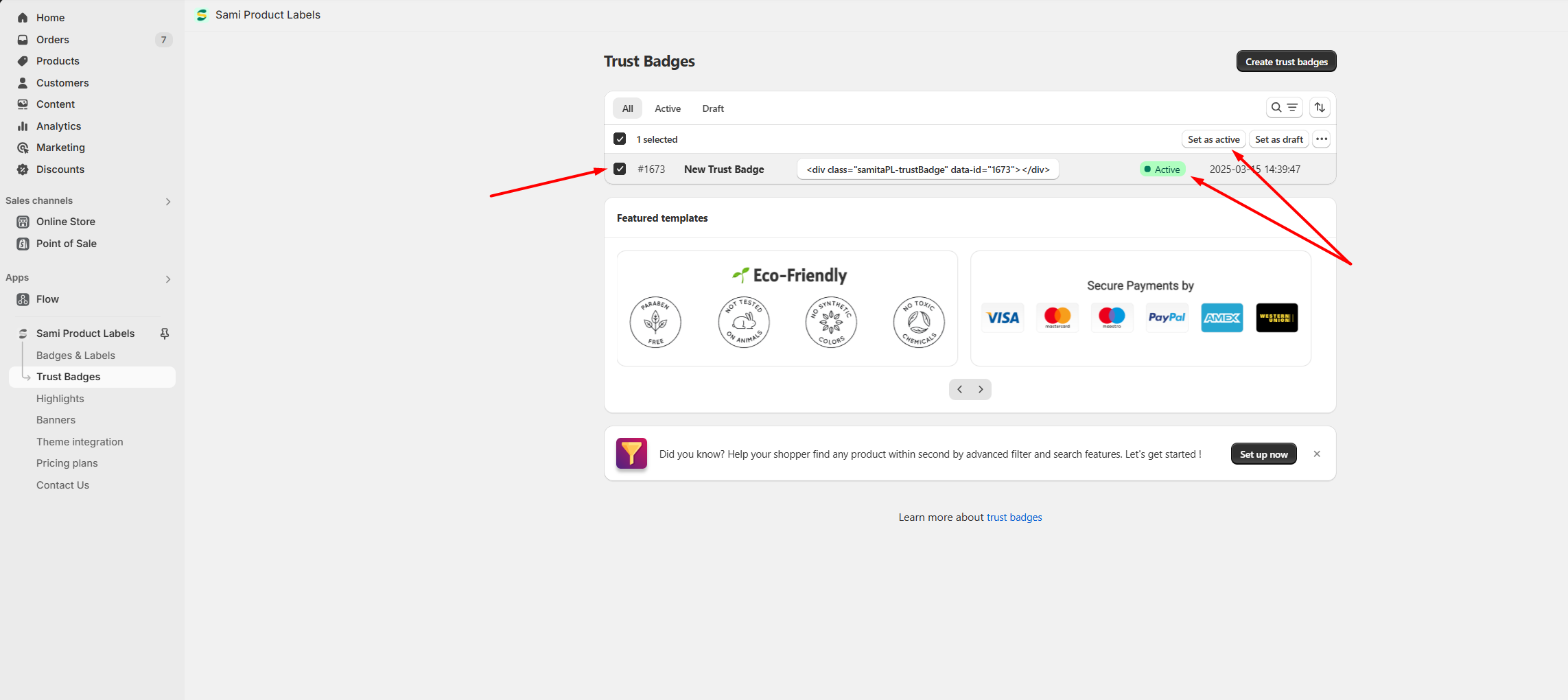The width and height of the screenshot is (1568, 700).
Task: Click the trust badge div code snippet
Action: click(x=928, y=170)
